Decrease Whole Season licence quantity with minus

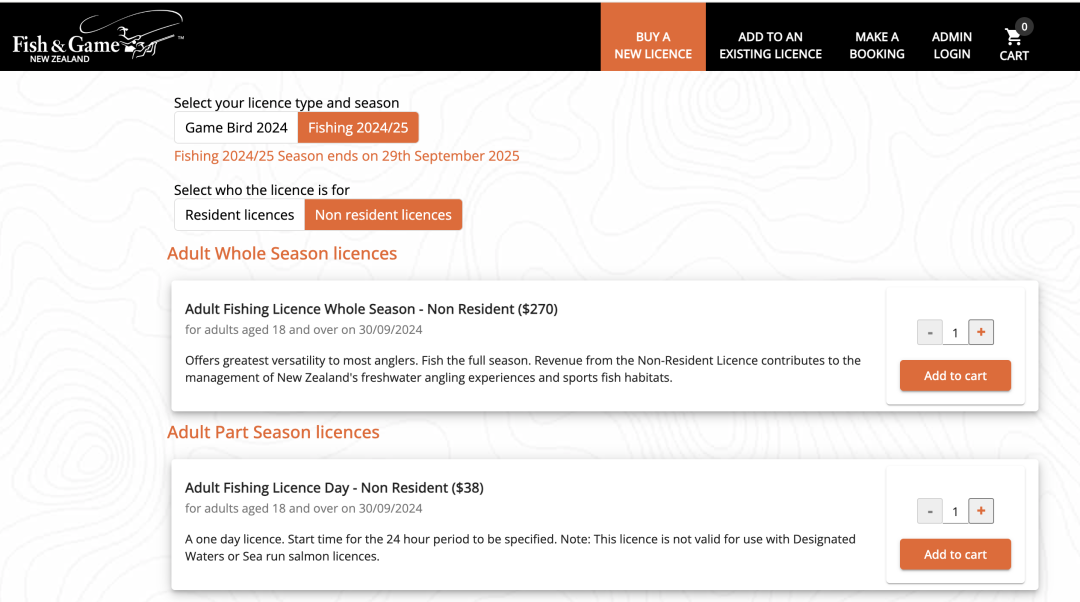point(930,333)
